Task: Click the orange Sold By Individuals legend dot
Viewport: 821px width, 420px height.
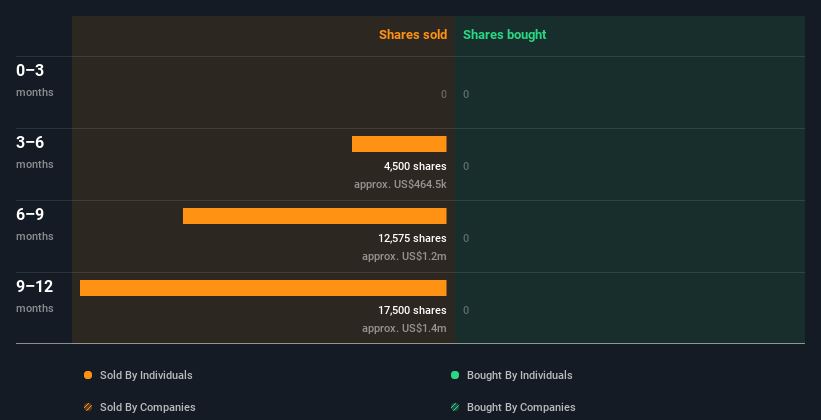Action: (x=88, y=375)
